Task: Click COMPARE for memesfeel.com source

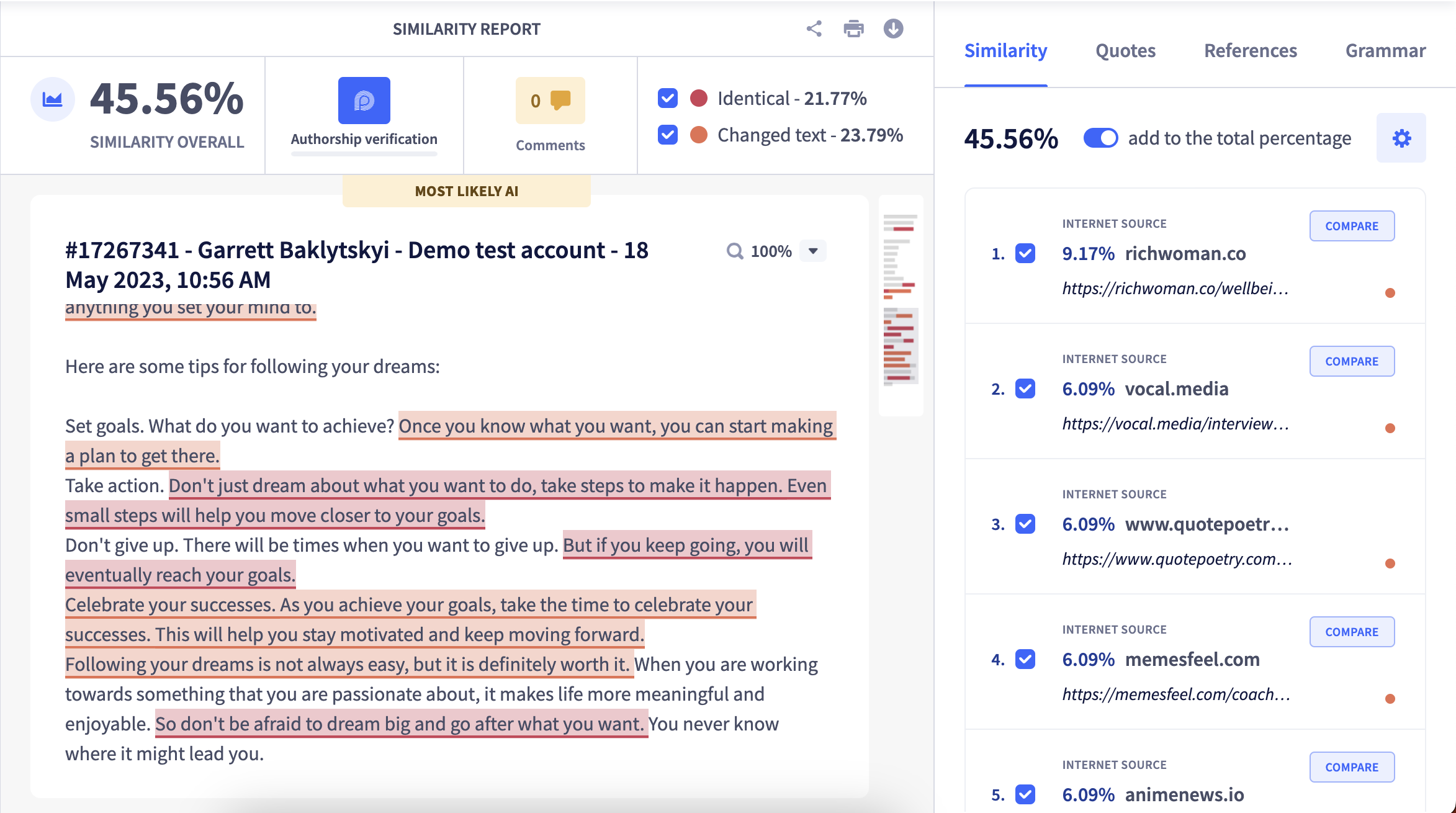Action: (x=1352, y=632)
